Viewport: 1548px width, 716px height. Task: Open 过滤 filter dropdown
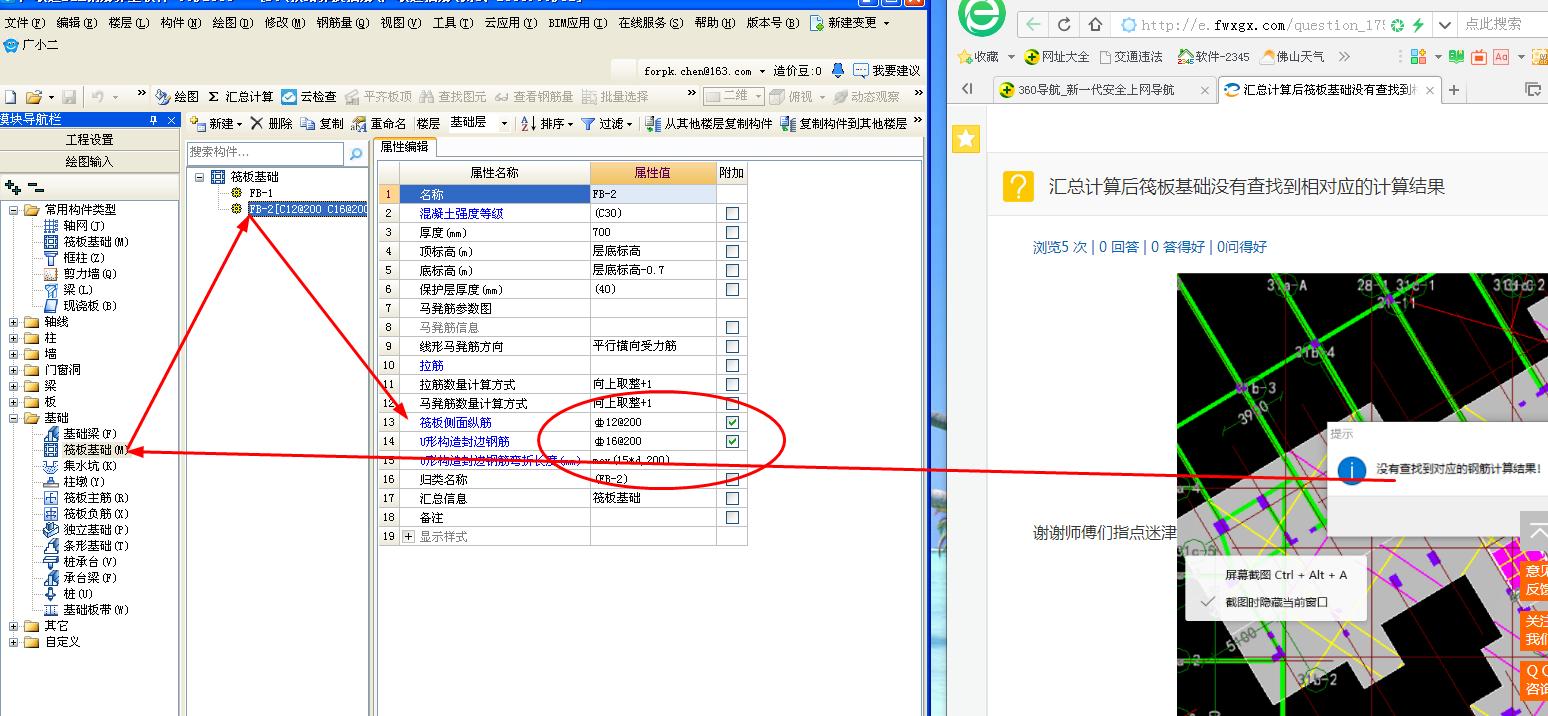click(x=629, y=124)
